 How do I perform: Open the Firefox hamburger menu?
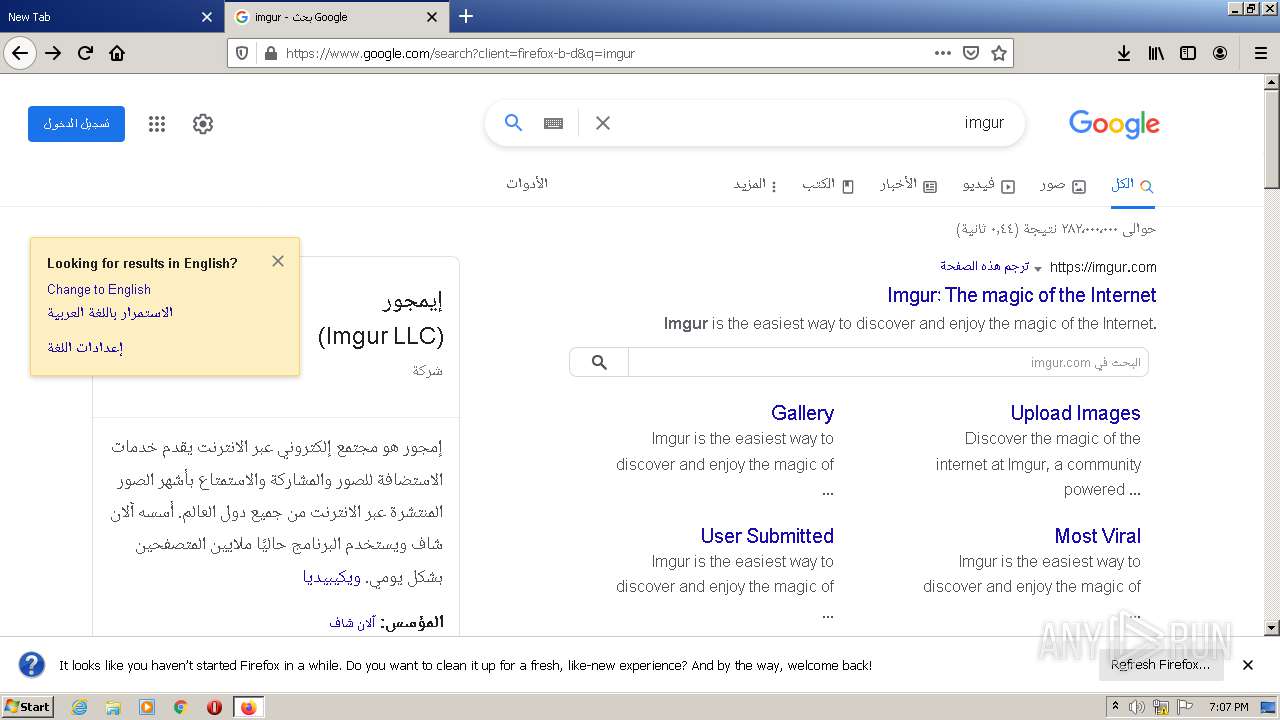1260,53
